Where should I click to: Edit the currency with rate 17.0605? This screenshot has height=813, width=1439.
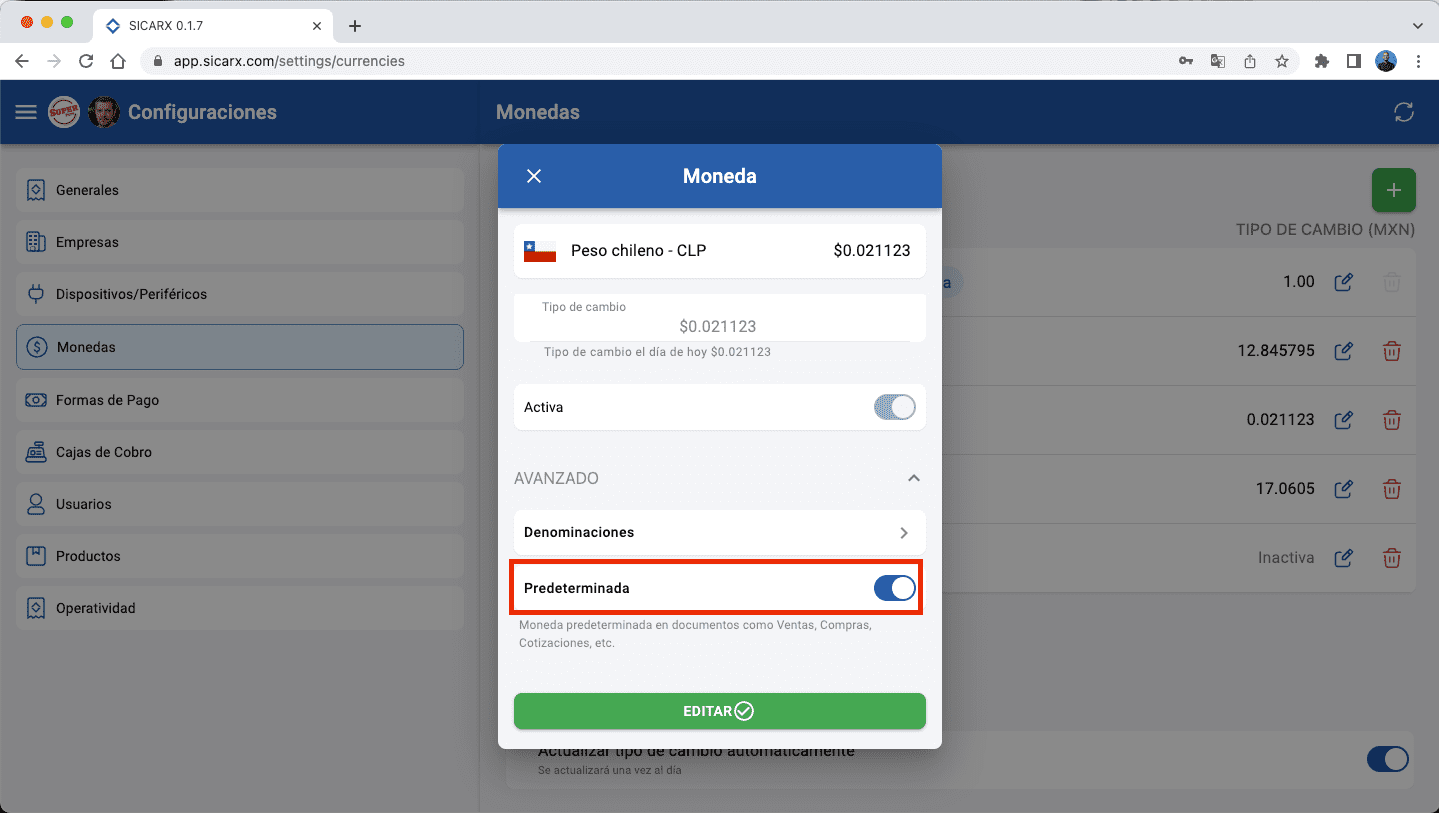pos(1343,489)
